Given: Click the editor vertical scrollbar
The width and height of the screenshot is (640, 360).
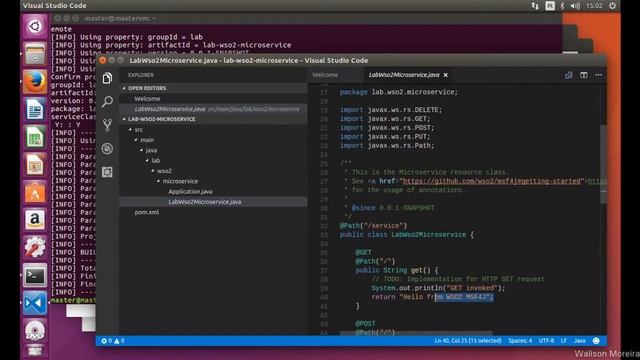Looking at the screenshot, I should [x=603, y=163].
